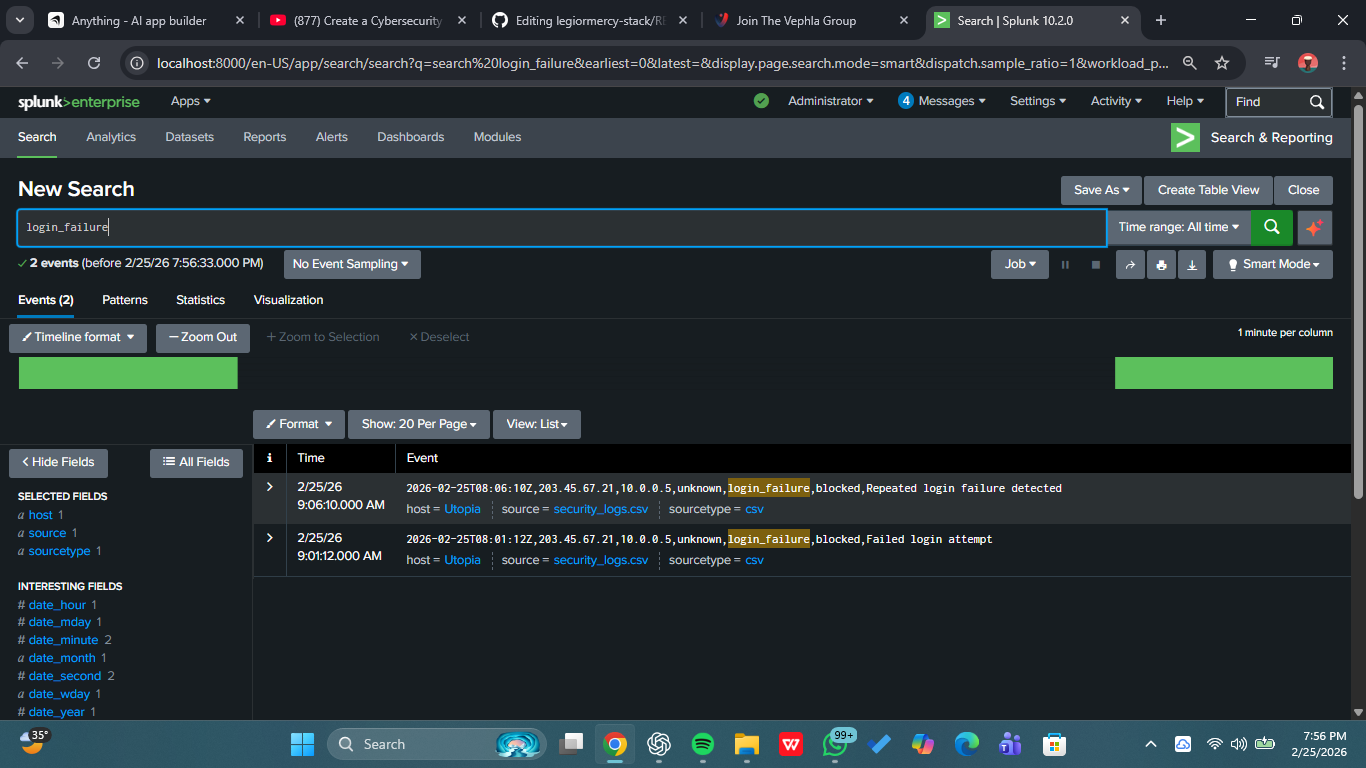The image size is (1366, 768).
Task: Show hidden system tray icons chevron
Action: (1151, 744)
